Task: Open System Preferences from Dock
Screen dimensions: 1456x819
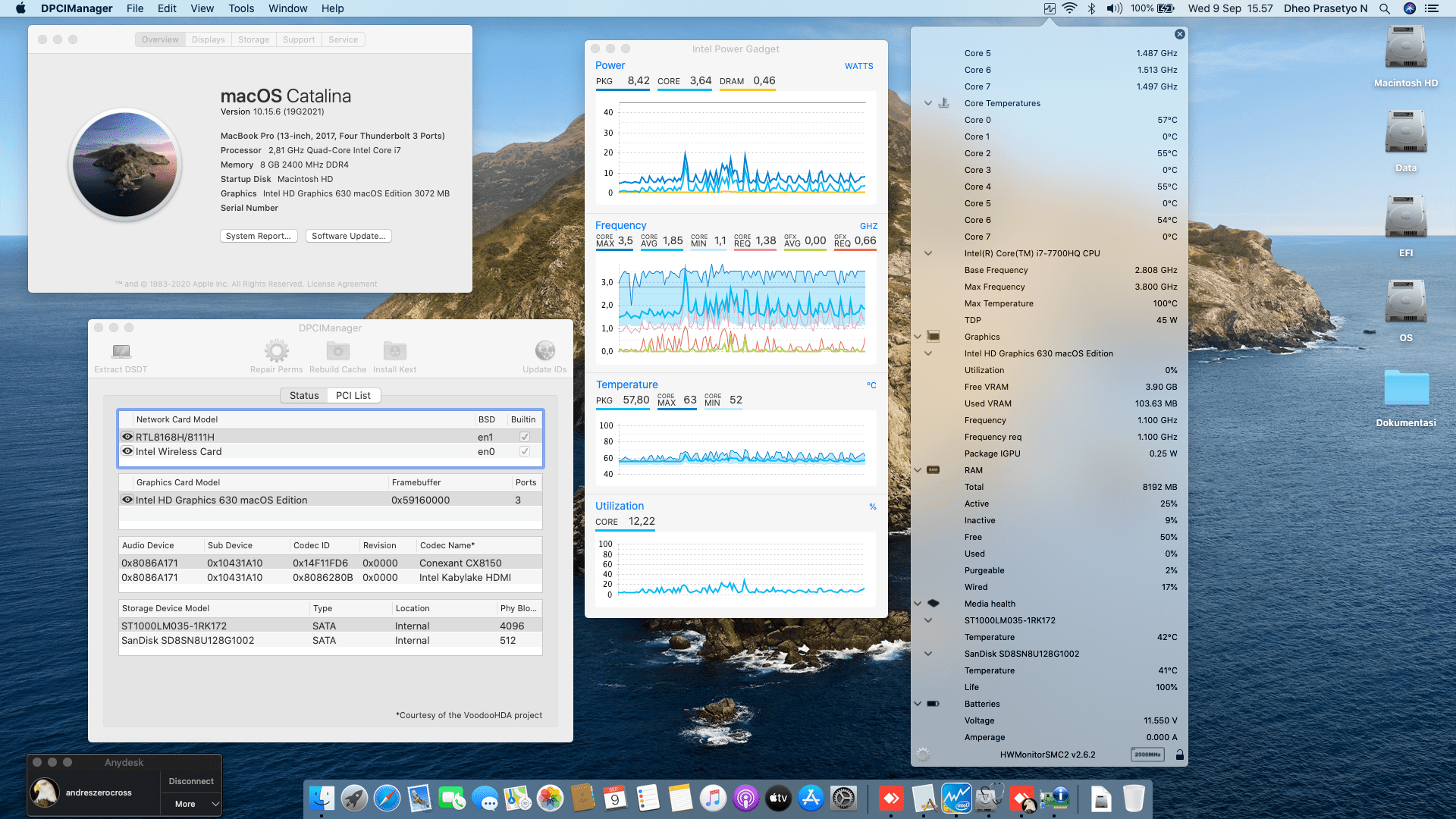Action: point(843,798)
